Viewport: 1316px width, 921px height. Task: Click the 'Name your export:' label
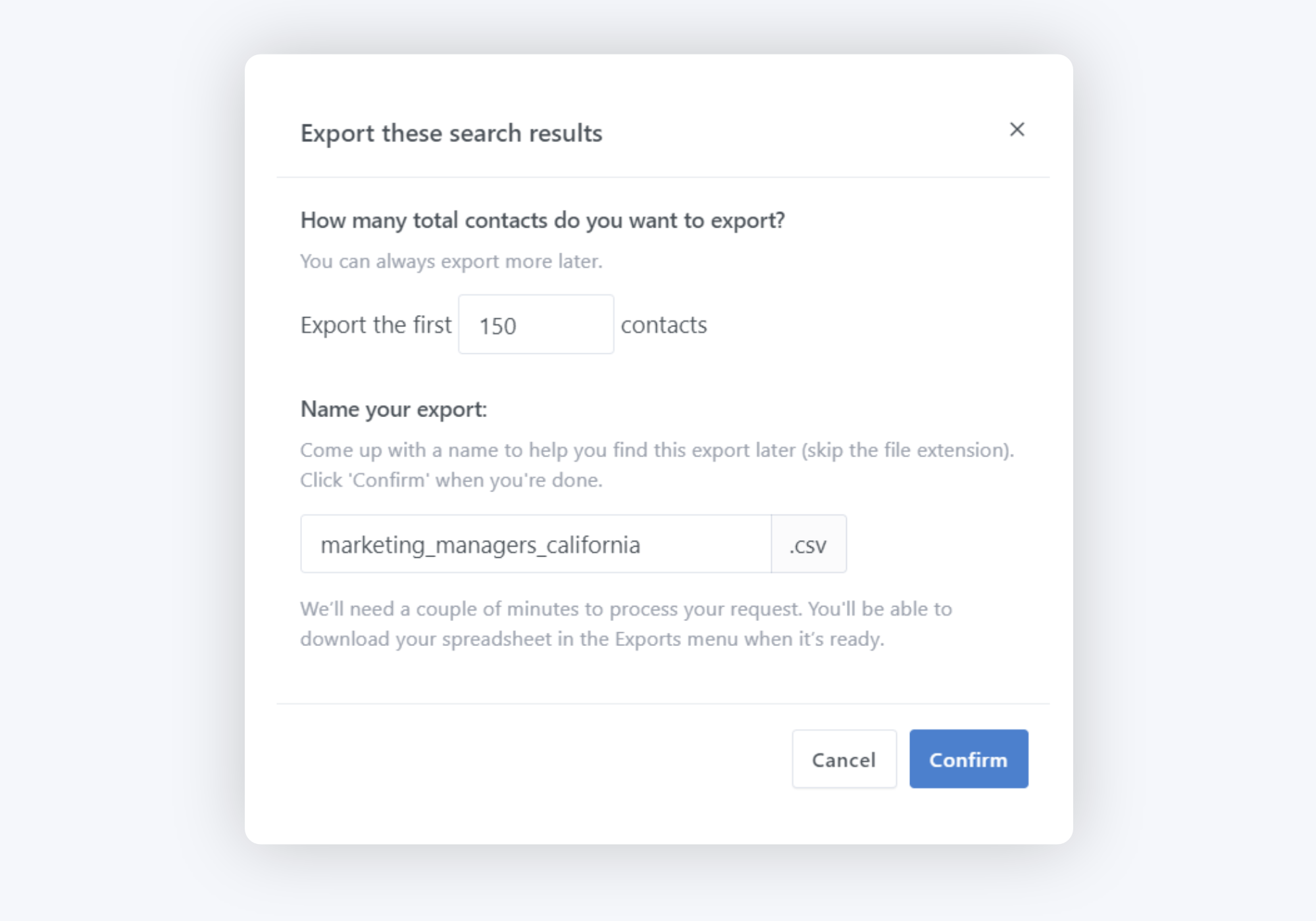[x=393, y=409]
